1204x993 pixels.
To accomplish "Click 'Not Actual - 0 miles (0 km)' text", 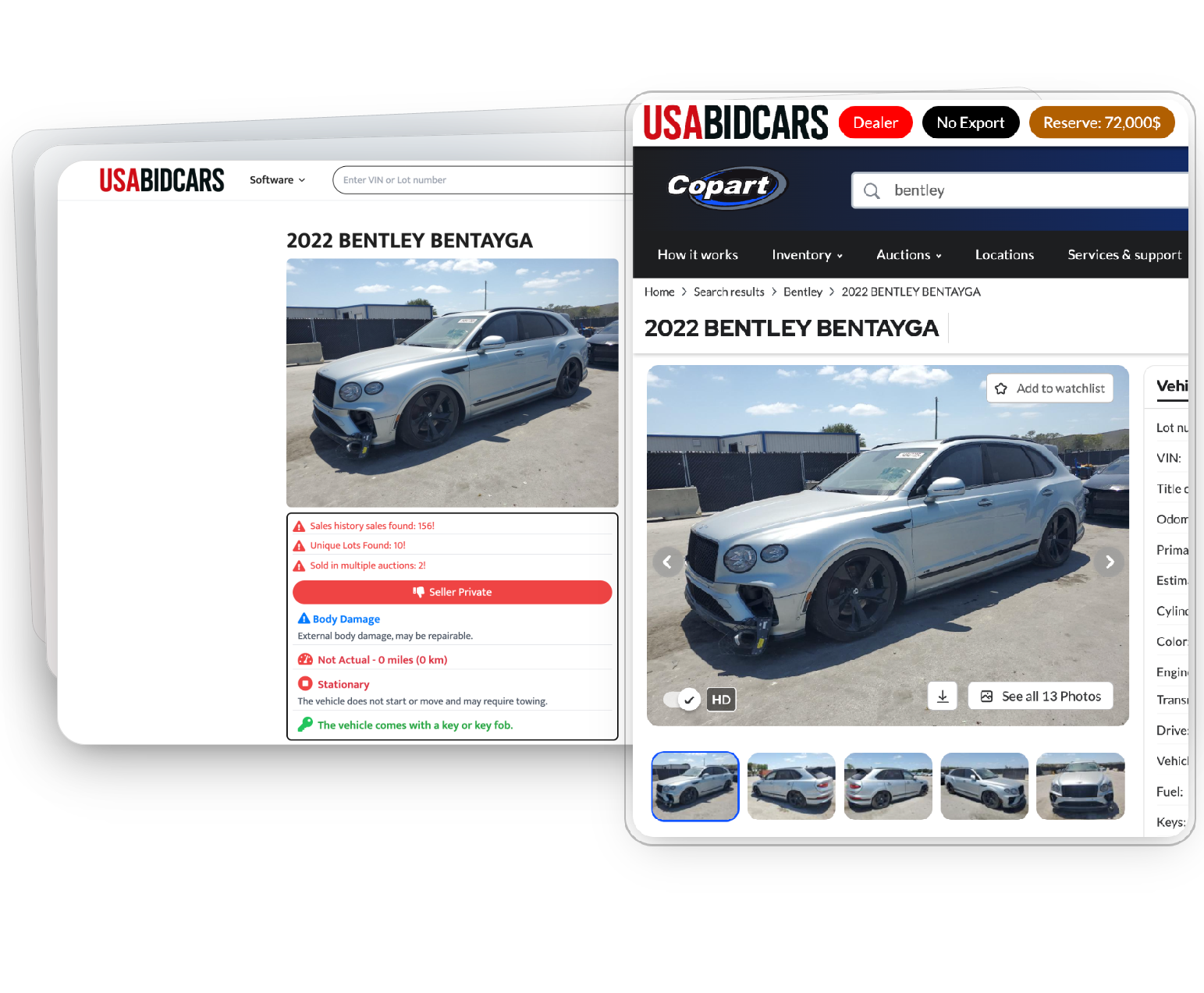I will 382,660.
